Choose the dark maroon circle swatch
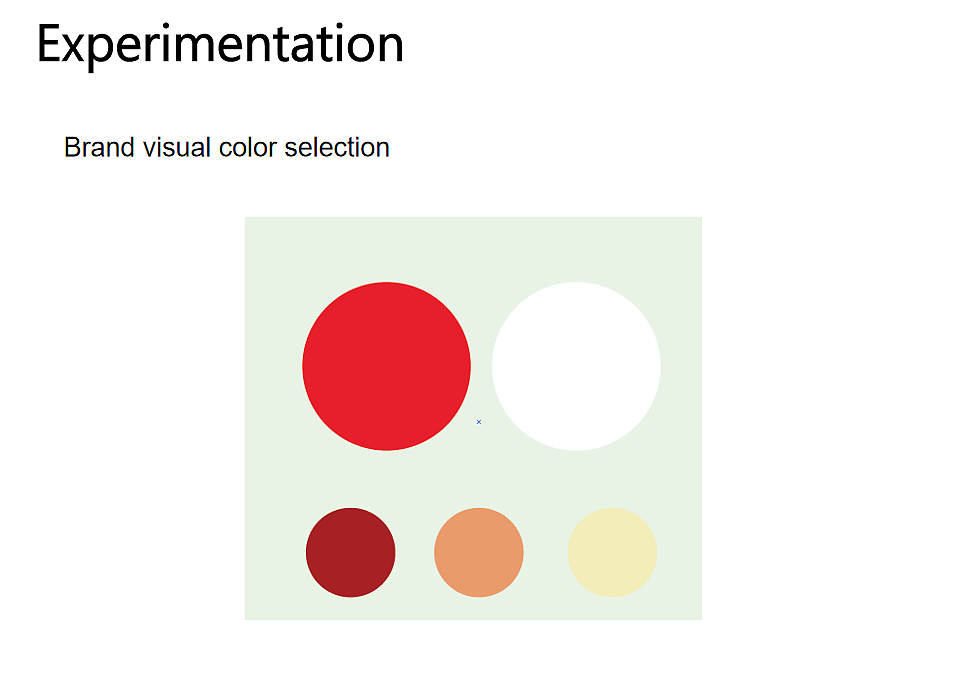 [x=351, y=553]
